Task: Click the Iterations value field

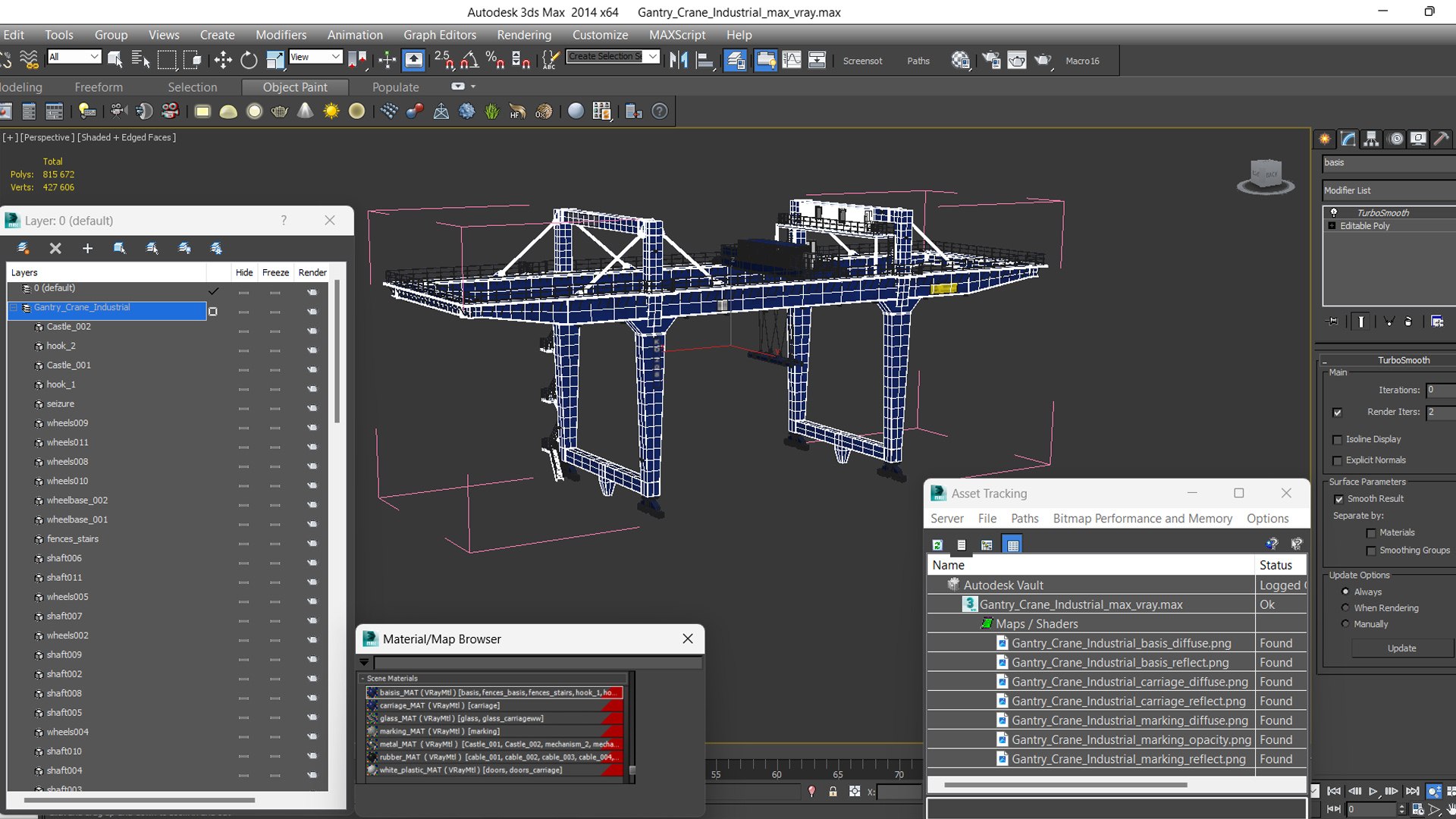Action: [x=1440, y=390]
